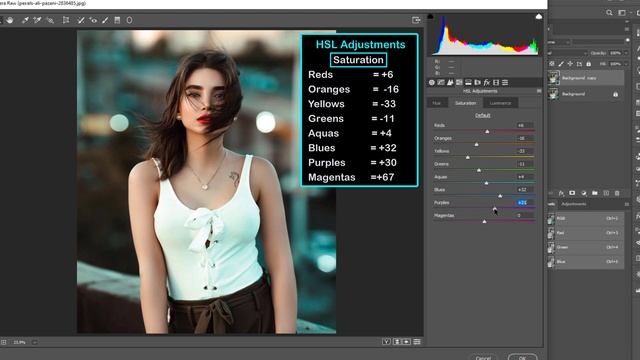This screenshot has height=360, width=640.
Task: Switch to the Luminance tab
Action: pyautogui.click(x=500, y=103)
